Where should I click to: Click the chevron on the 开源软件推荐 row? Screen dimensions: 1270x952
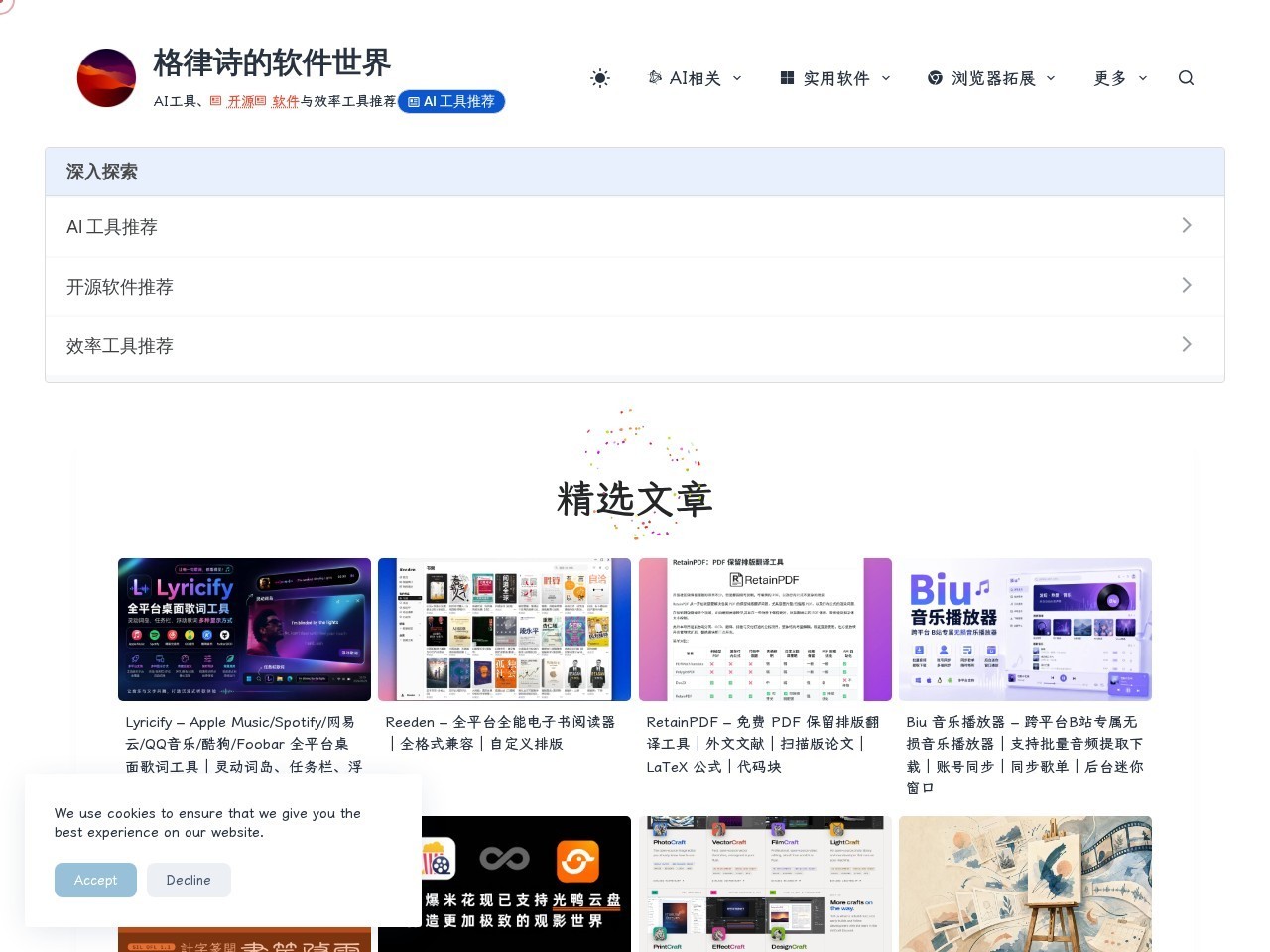point(1187,285)
